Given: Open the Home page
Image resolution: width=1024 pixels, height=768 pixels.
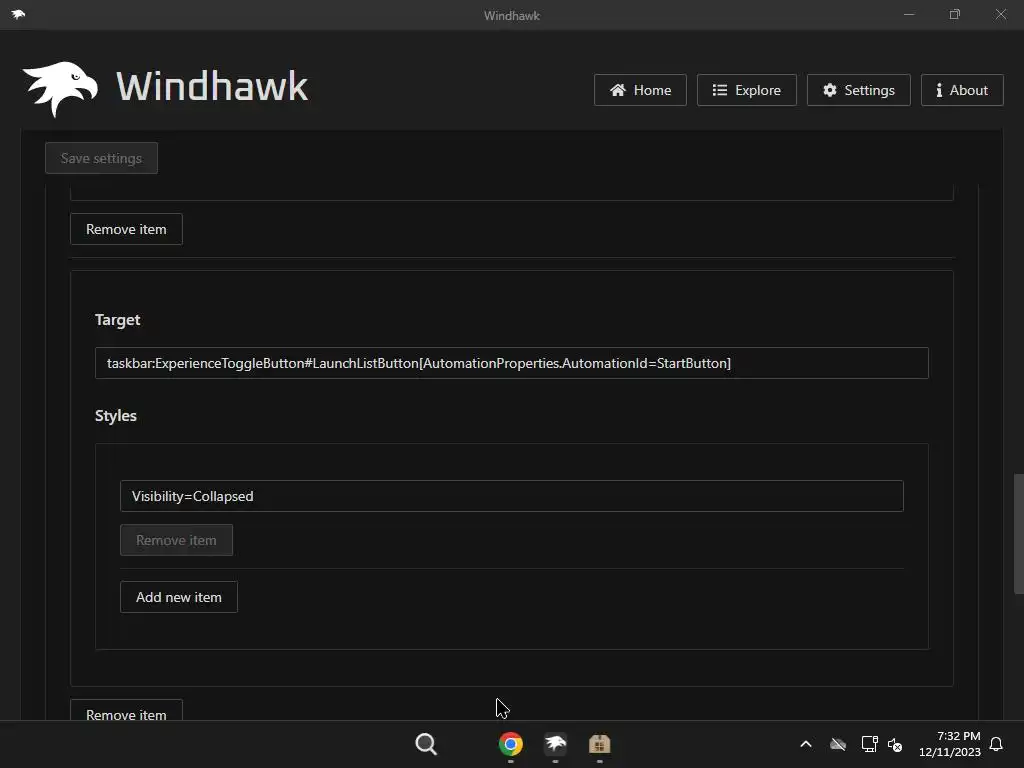Looking at the screenshot, I should 640,90.
